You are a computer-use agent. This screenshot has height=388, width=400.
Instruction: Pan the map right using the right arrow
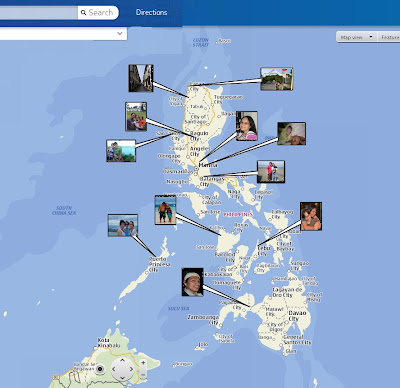pyautogui.click(x=131, y=369)
